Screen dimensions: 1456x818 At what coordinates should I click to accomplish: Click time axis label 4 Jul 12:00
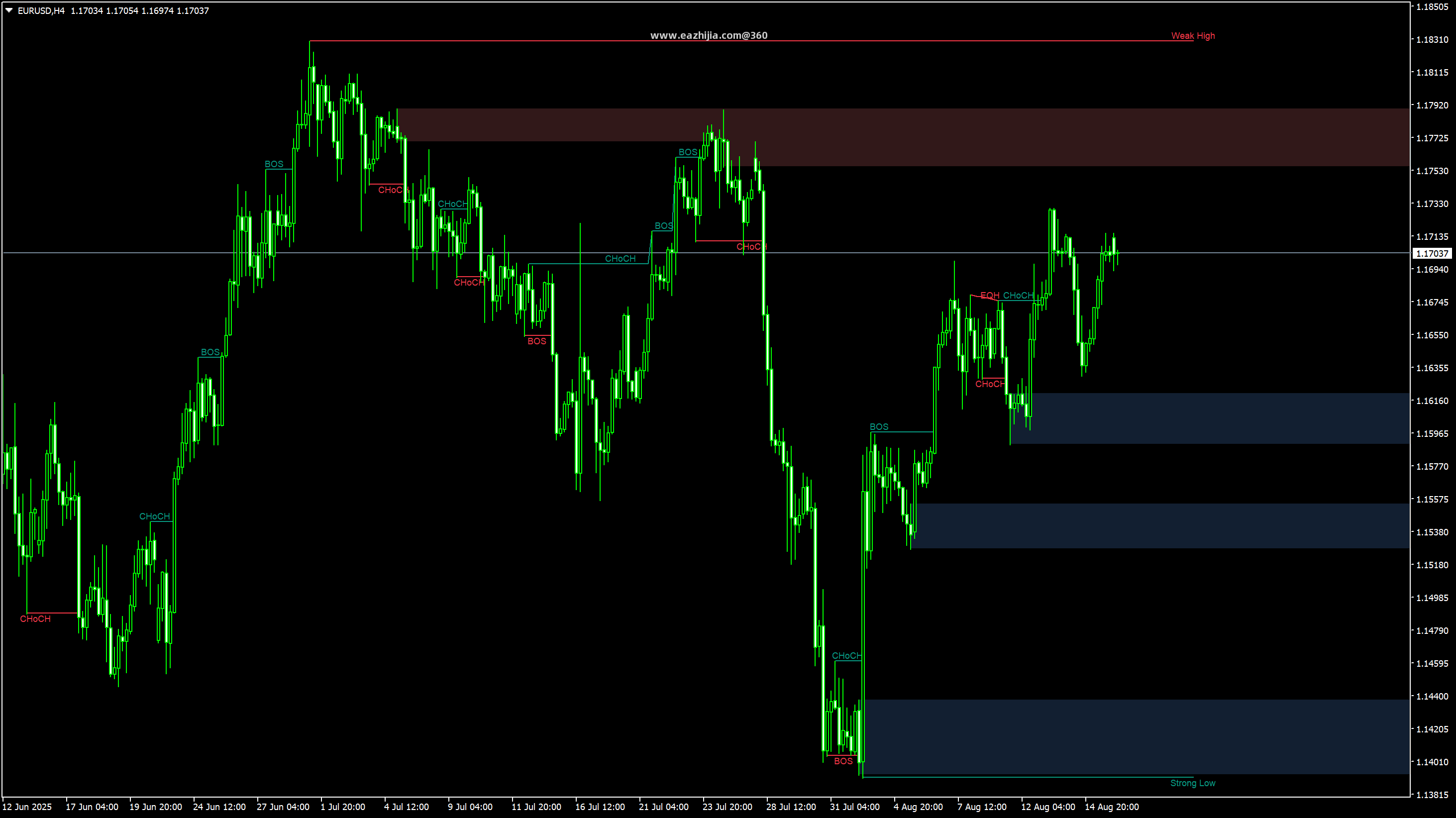coord(407,807)
